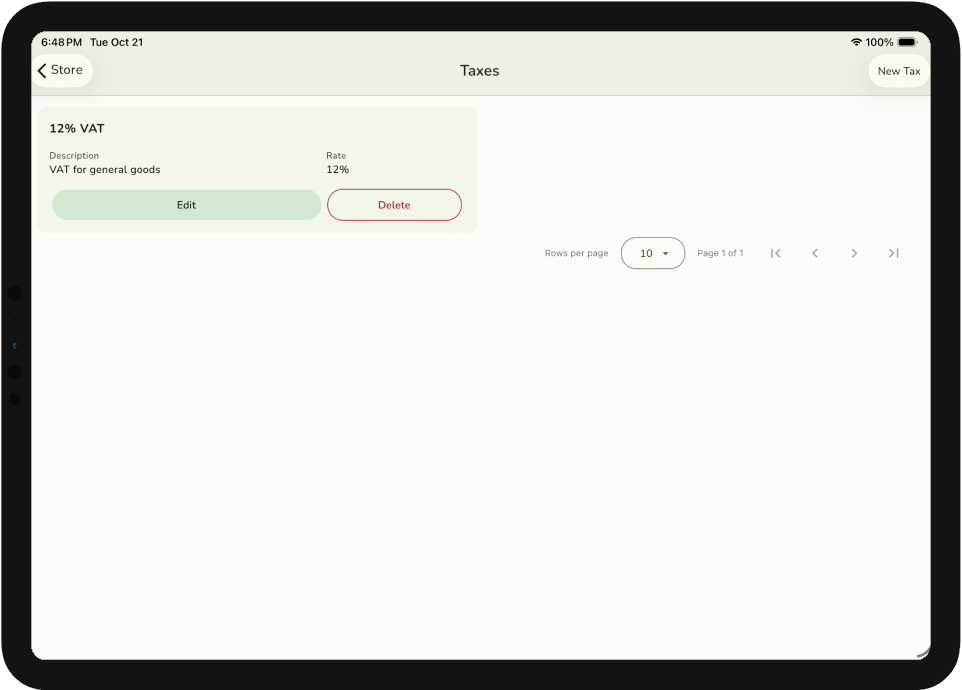962x690 pixels.
Task: Select the 12% VAT tax card
Action: pos(256,145)
